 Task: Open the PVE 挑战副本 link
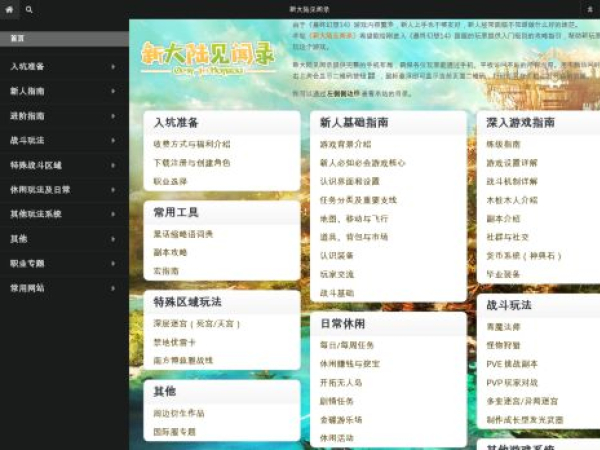pyautogui.click(x=512, y=364)
